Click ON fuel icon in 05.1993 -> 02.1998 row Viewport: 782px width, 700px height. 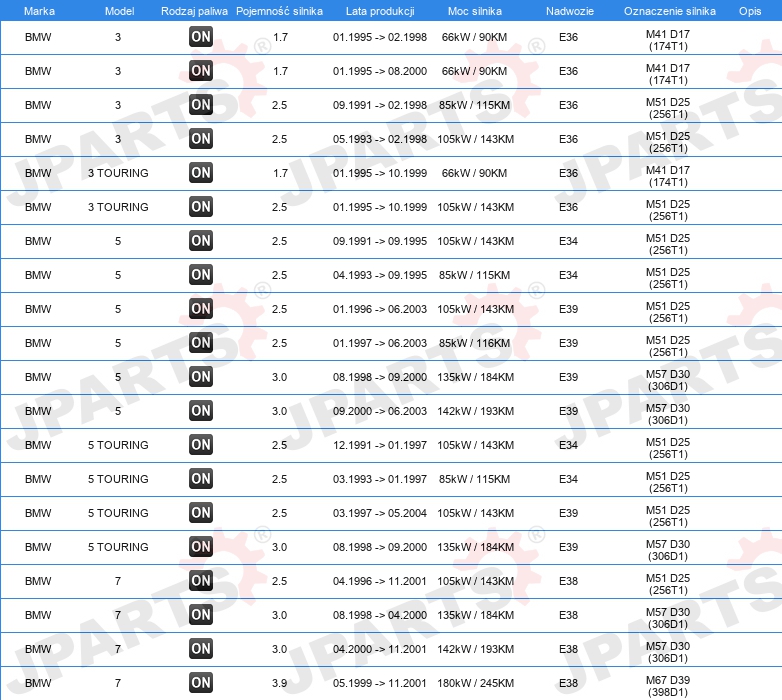click(x=201, y=139)
